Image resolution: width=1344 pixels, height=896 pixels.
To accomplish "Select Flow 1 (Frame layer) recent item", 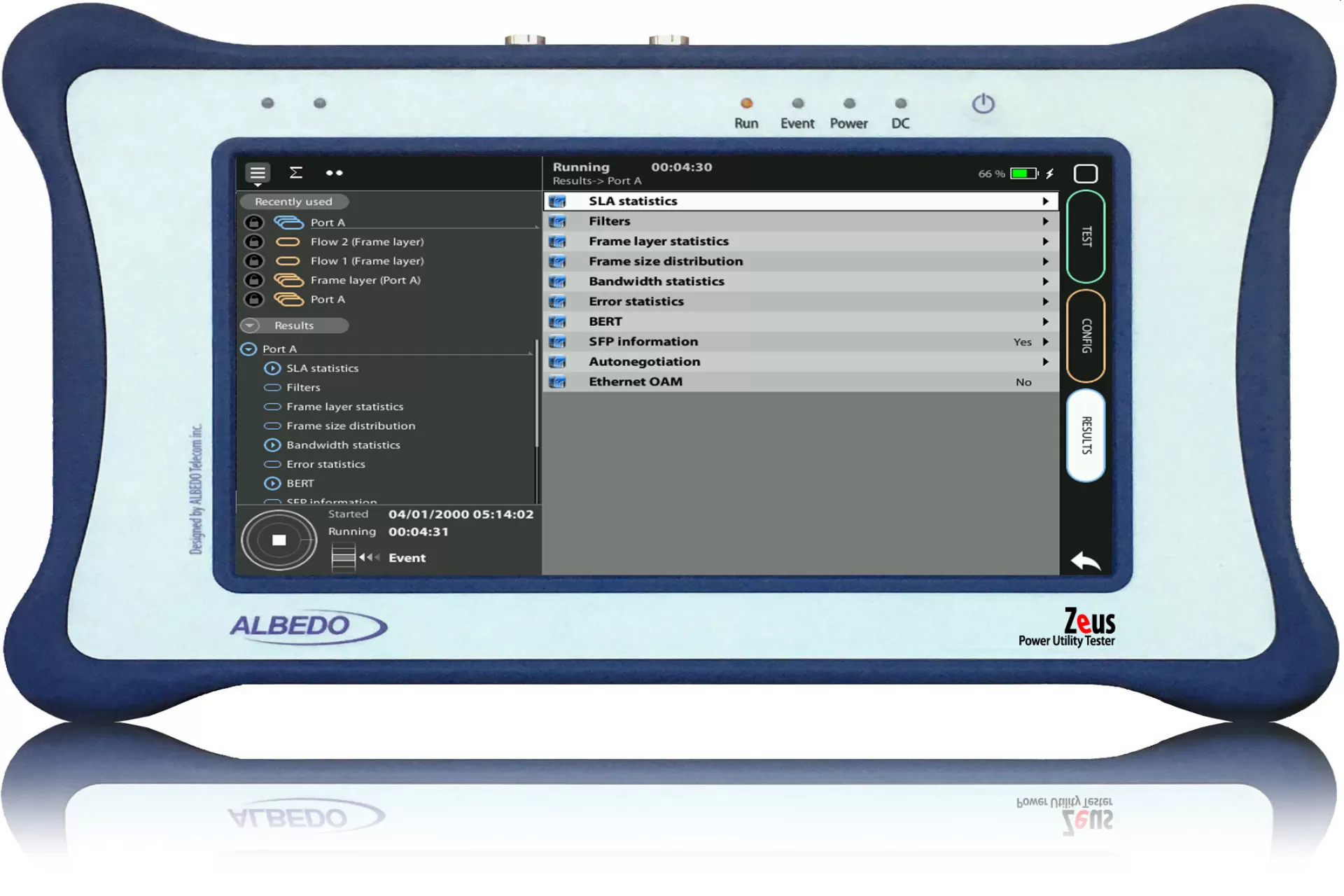I will click(367, 261).
